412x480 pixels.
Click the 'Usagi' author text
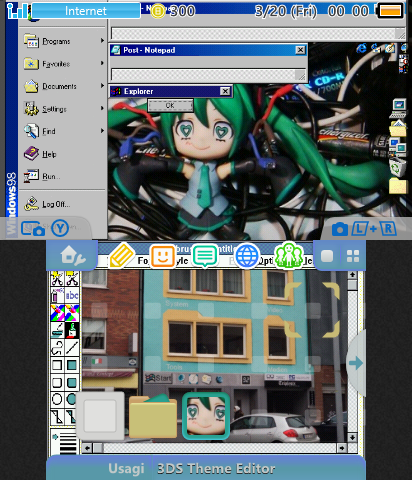[x=126, y=468]
